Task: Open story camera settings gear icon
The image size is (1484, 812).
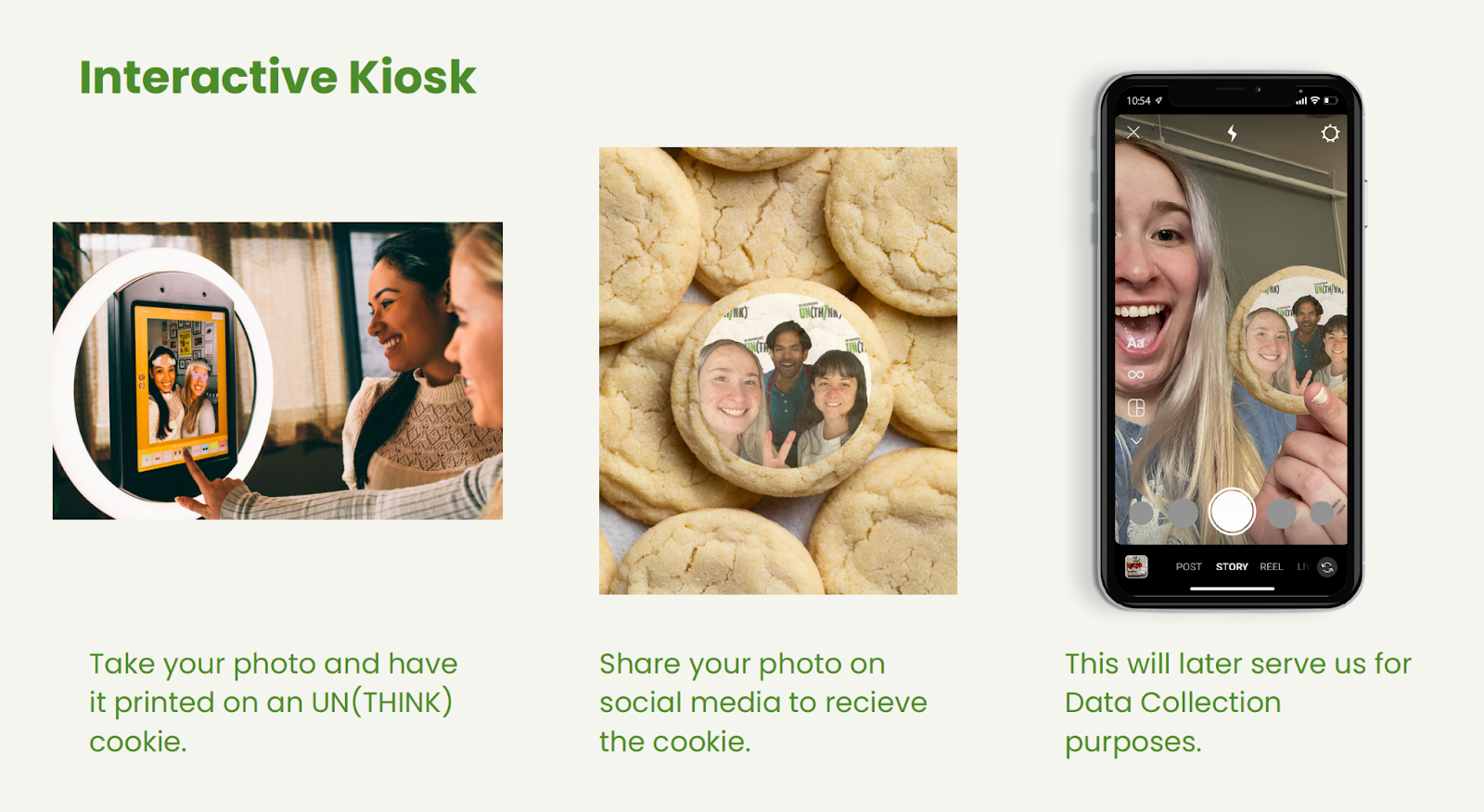Action: tap(1330, 133)
